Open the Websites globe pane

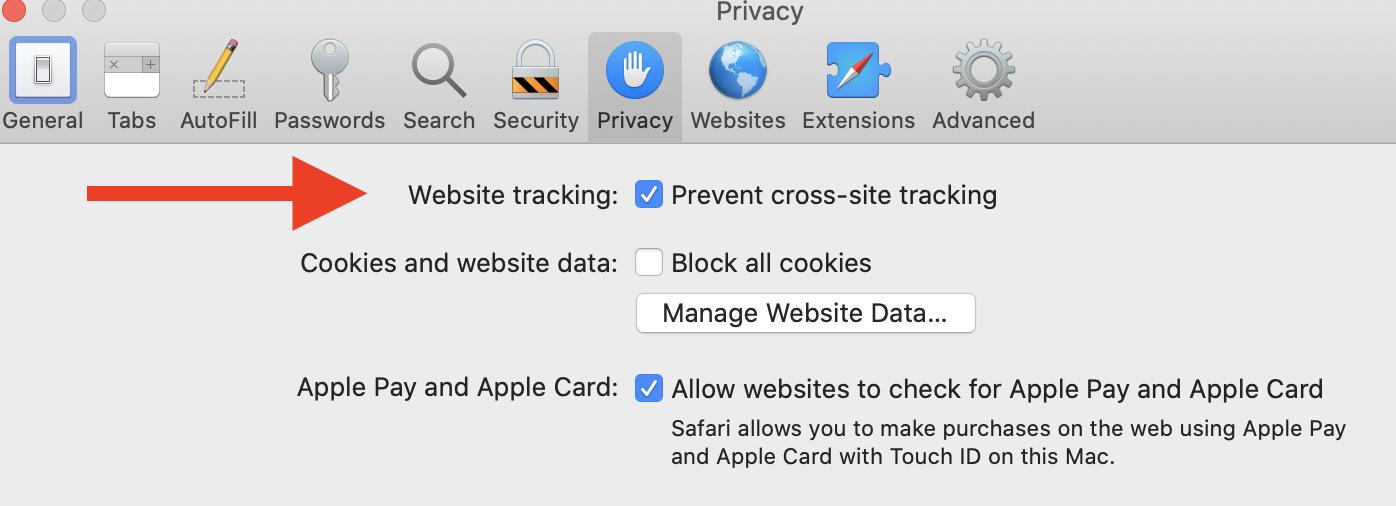[738, 71]
